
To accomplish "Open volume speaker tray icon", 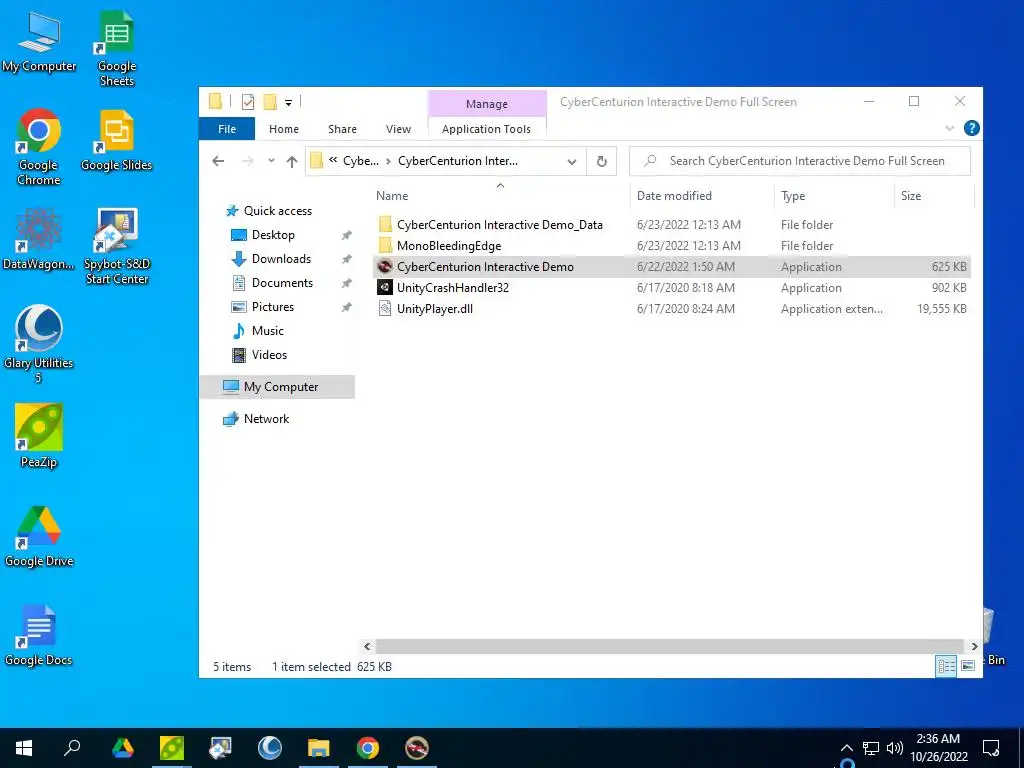I will 895,748.
